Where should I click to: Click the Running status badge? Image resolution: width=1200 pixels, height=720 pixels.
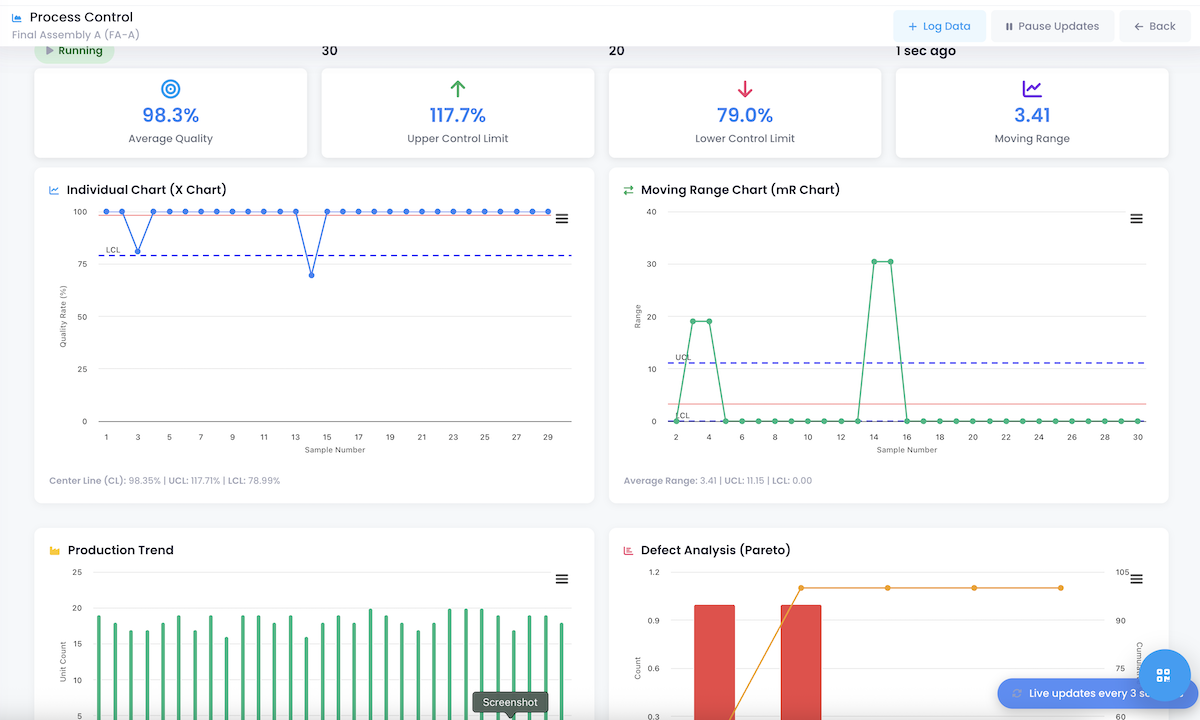pos(74,51)
